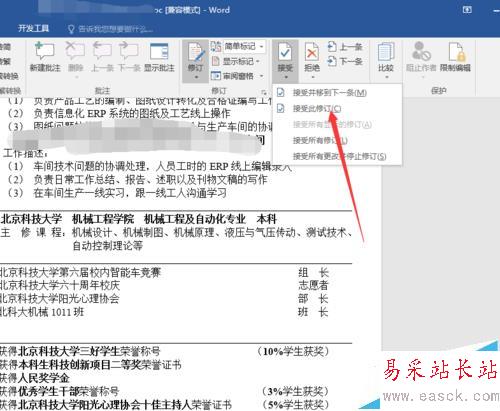Expand the 审阅窗格 dropdown arrow
The image size is (500, 411).
[x=261, y=76]
